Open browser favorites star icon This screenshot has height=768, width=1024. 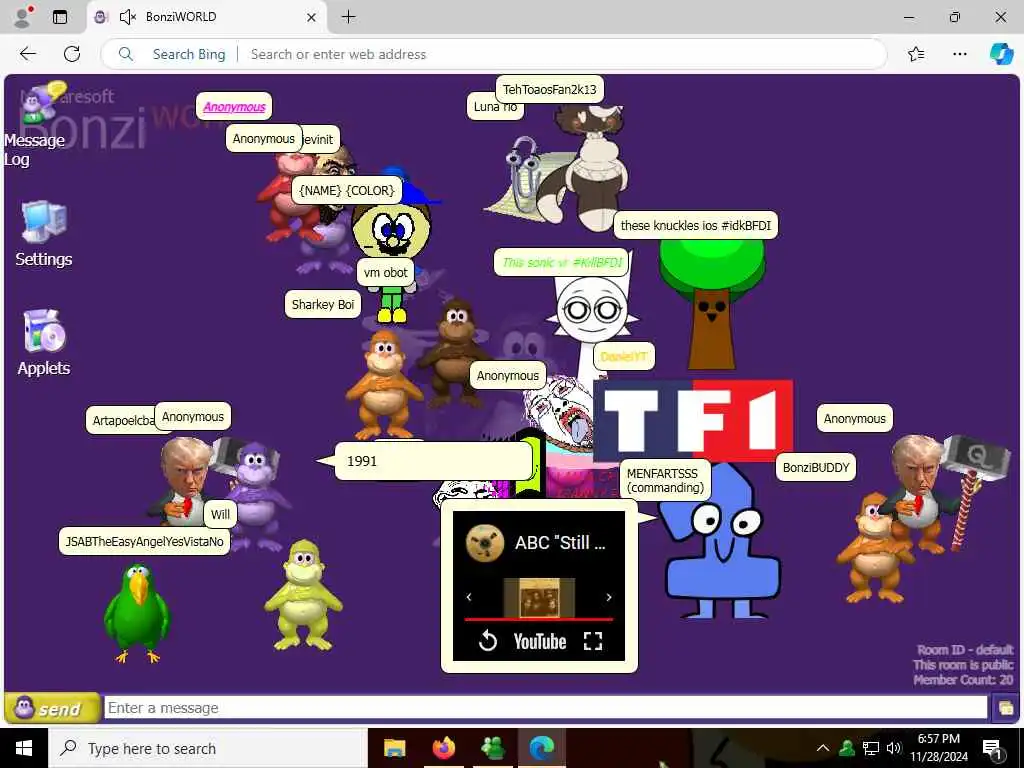coord(916,54)
